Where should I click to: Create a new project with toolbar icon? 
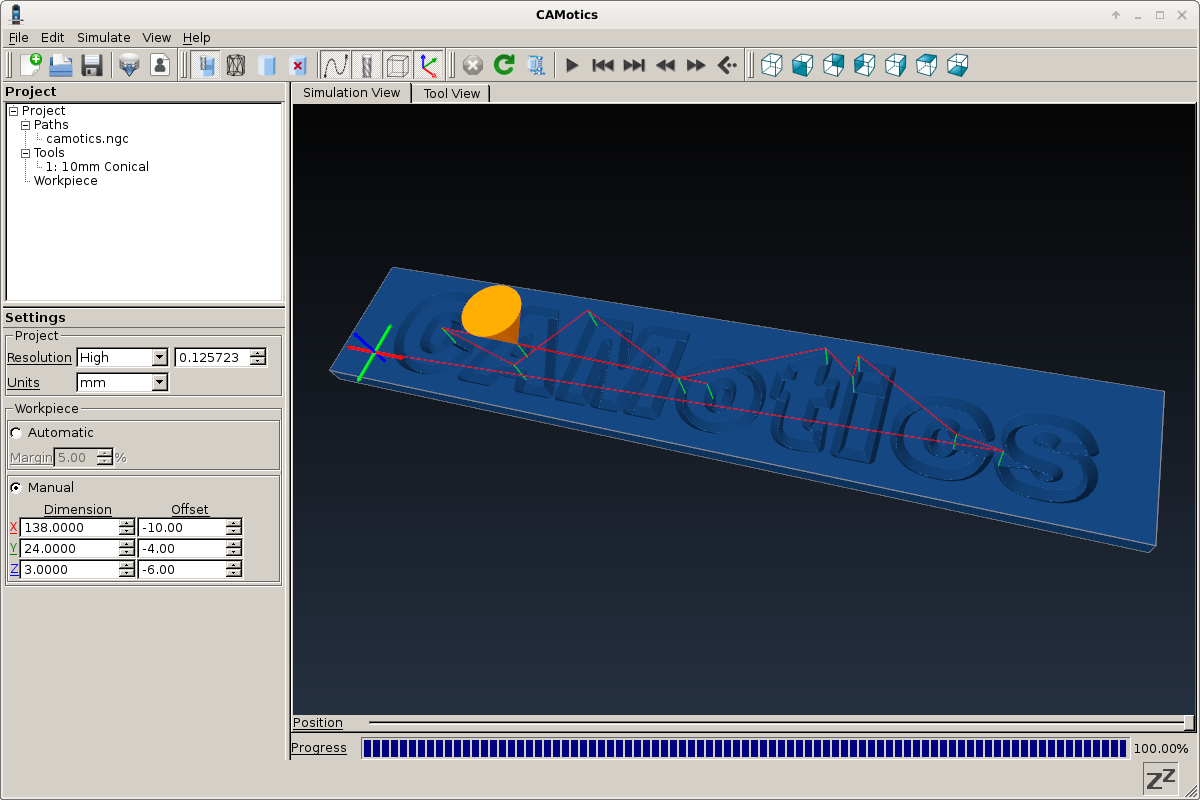click(x=31, y=65)
